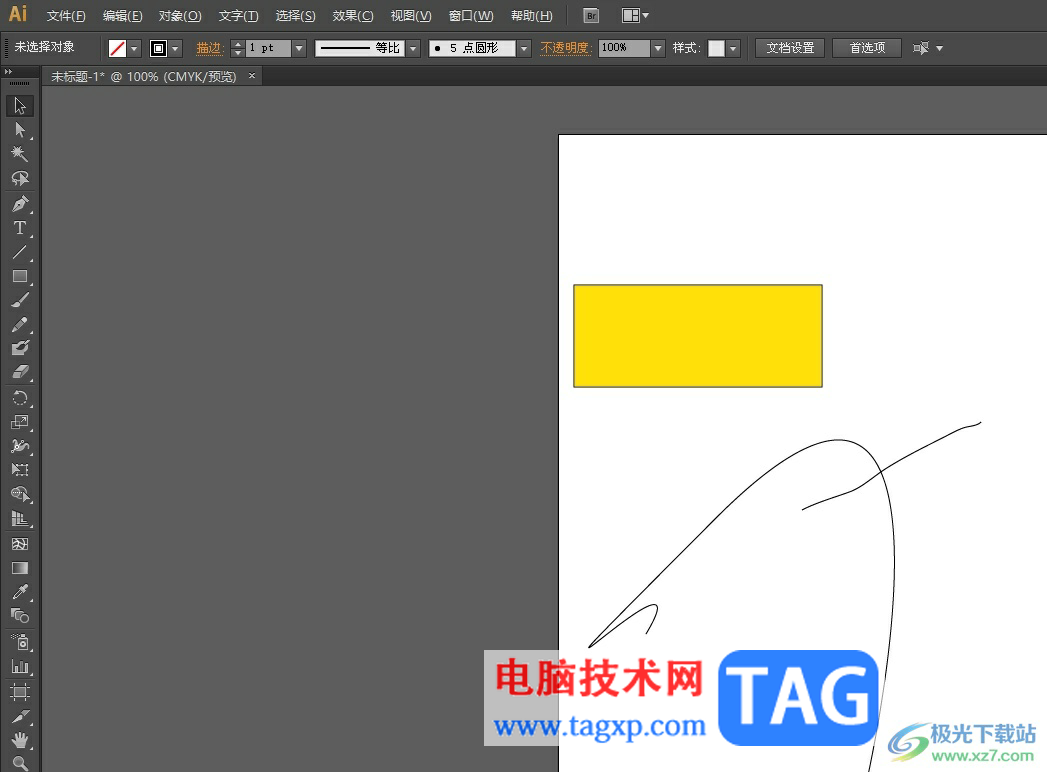This screenshot has width=1047, height=772.
Task: Select the Direct Selection tool
Action: click(20, 130)
